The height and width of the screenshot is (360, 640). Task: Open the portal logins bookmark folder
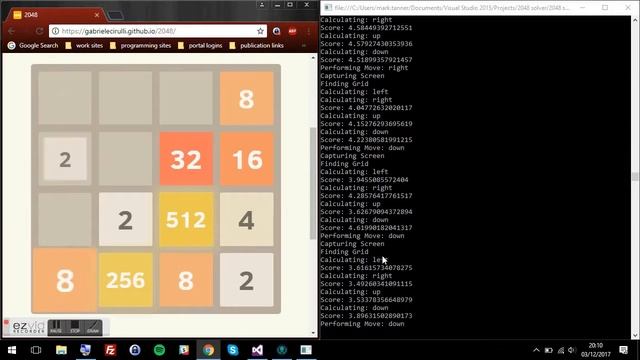pos(200,46)
